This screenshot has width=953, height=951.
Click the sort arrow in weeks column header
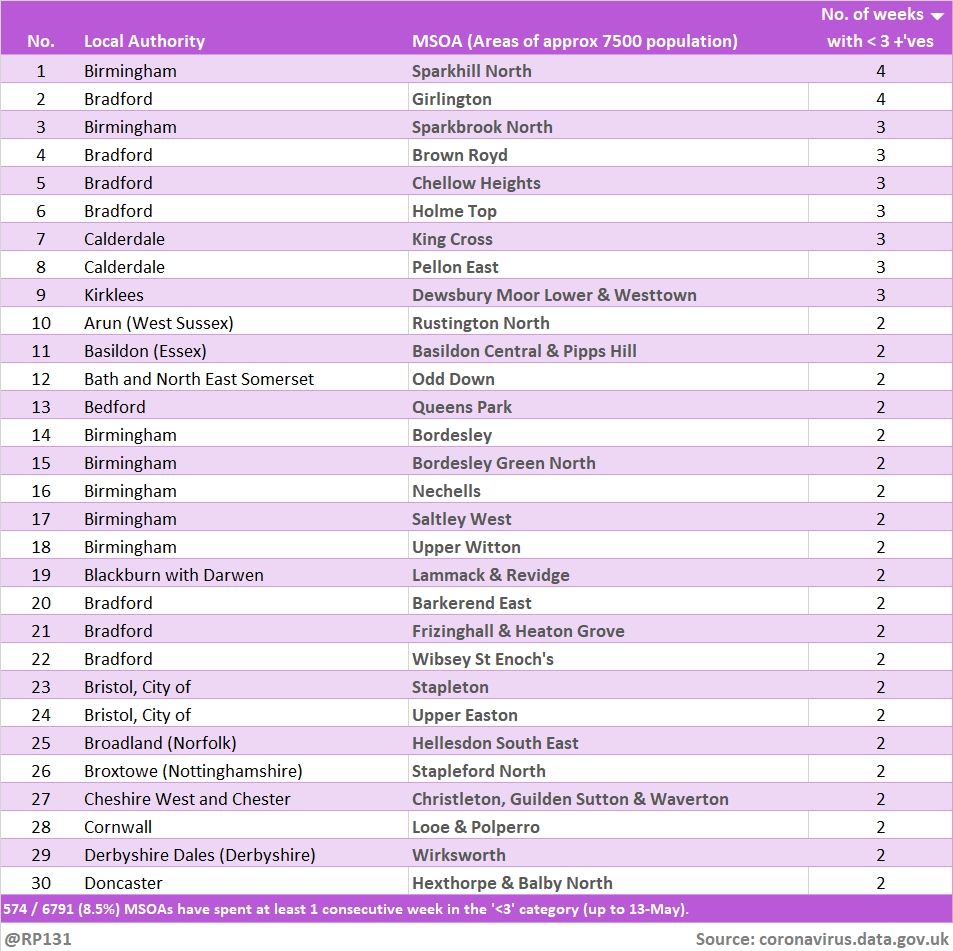point(937,16)
